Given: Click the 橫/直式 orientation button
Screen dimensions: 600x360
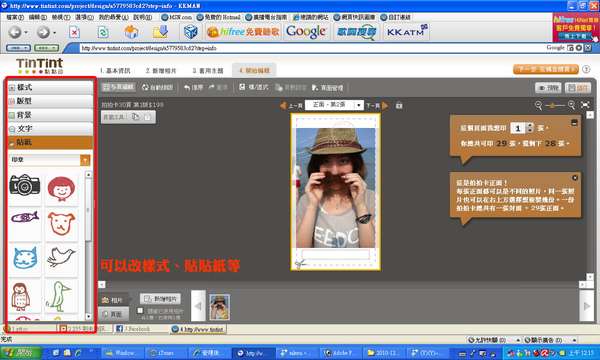Looking at the screenshot, I should 253,88.
